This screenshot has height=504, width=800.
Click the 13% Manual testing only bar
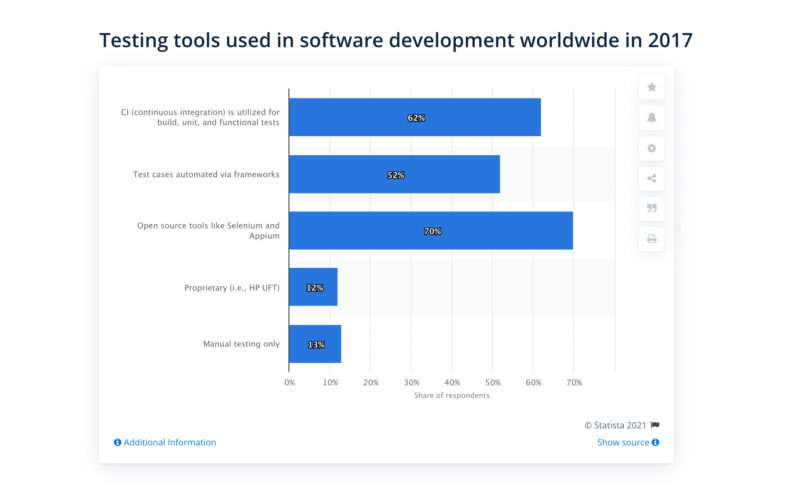[x=315, y=344]
